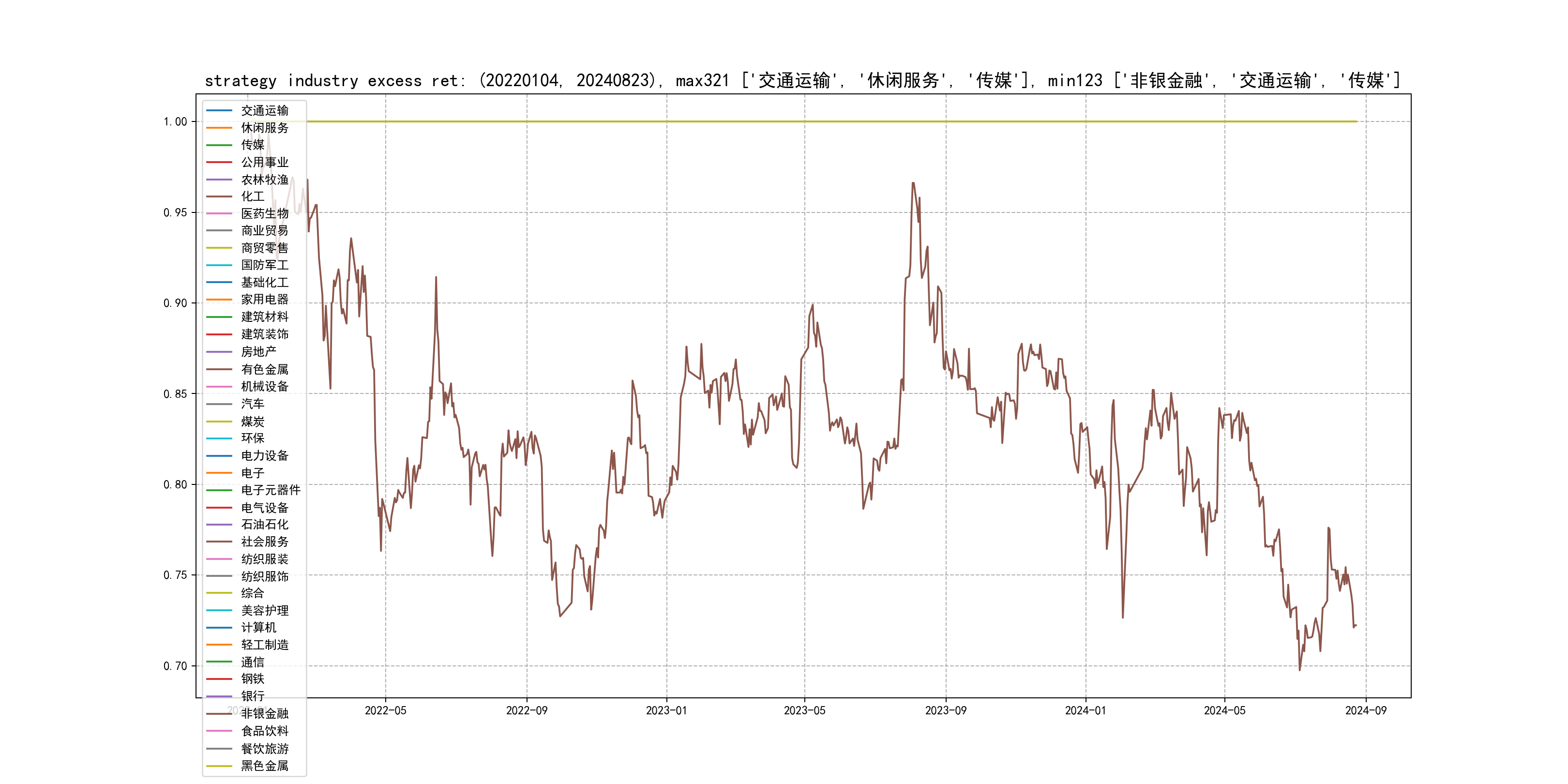Image resolution: width=1568 pixels, height=784 pixels.
Task: Click the 餐饮旅游 gray legend swatch
Action: 219,749
